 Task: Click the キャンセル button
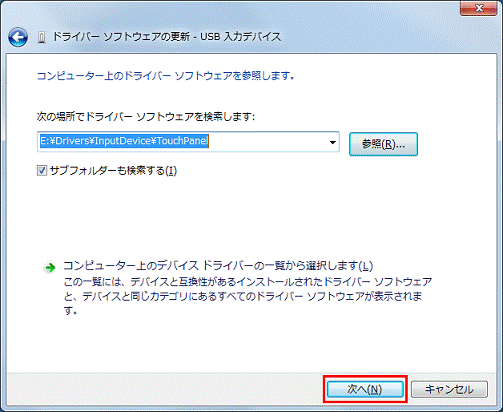[x=449, y=389]
